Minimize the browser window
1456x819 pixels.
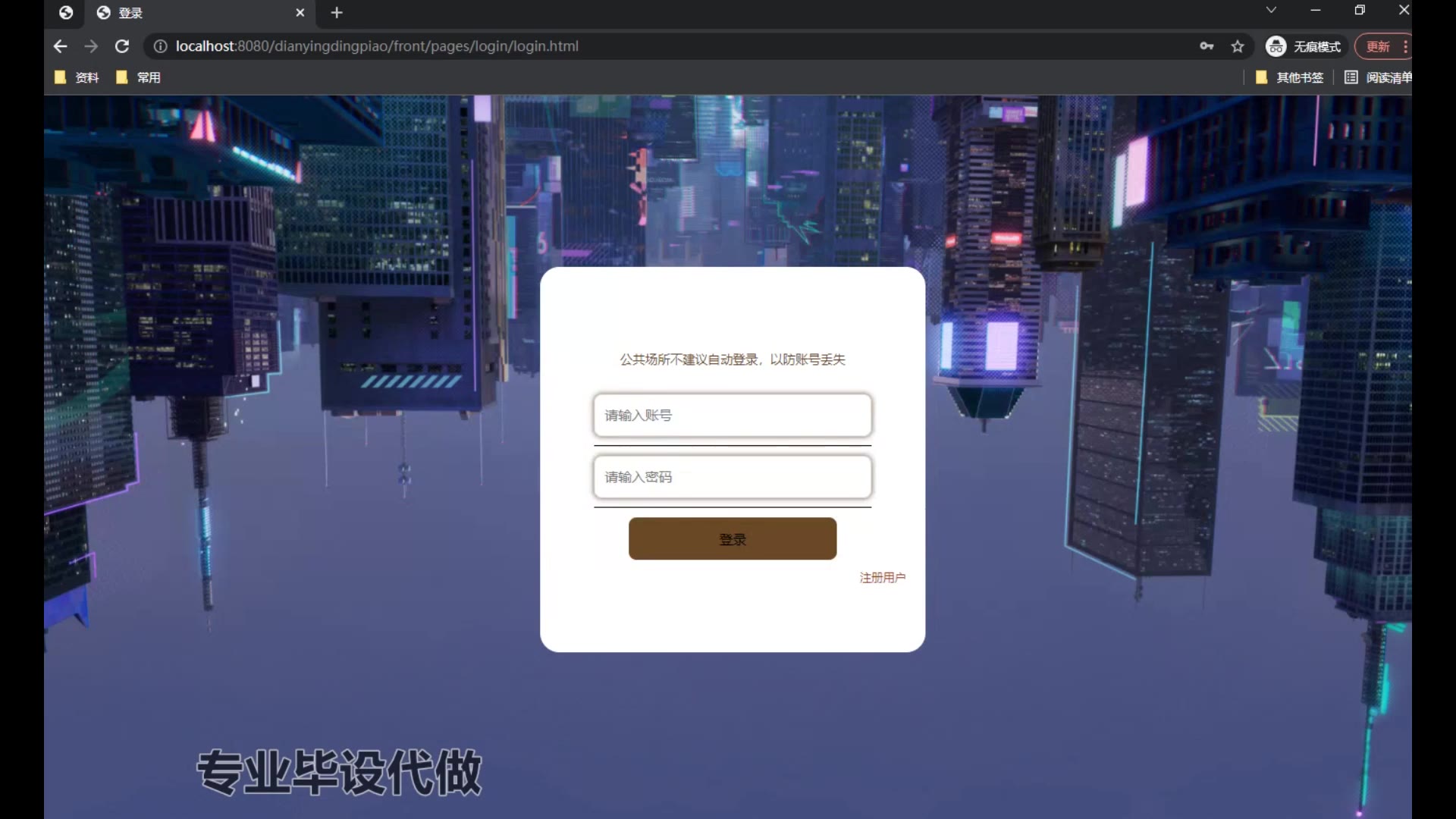pos(1316,10)
